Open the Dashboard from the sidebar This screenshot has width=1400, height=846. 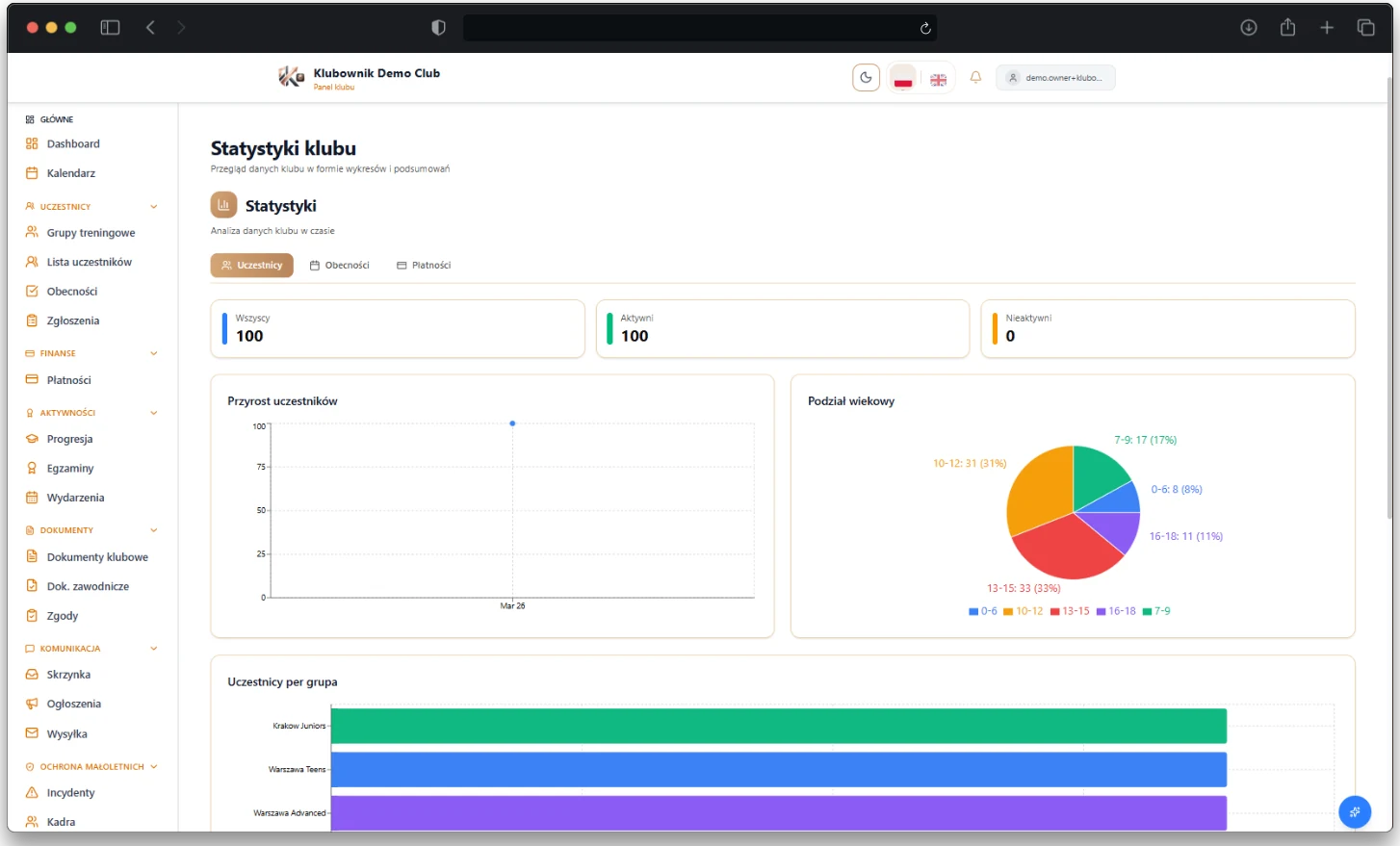(73, 143)
